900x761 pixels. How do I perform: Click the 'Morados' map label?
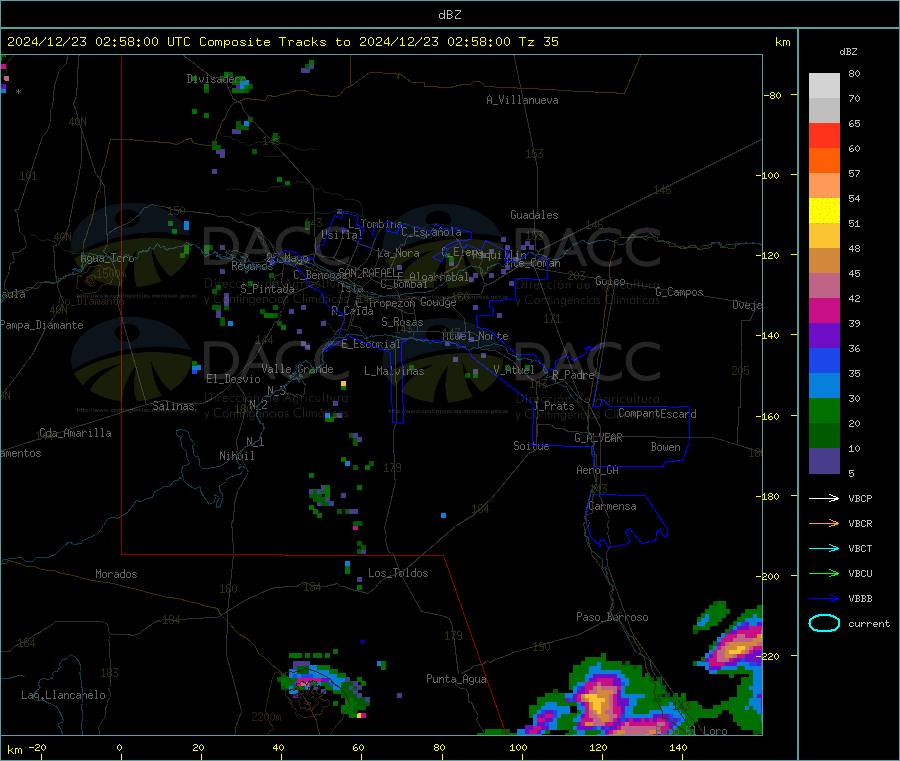[117, 574]
